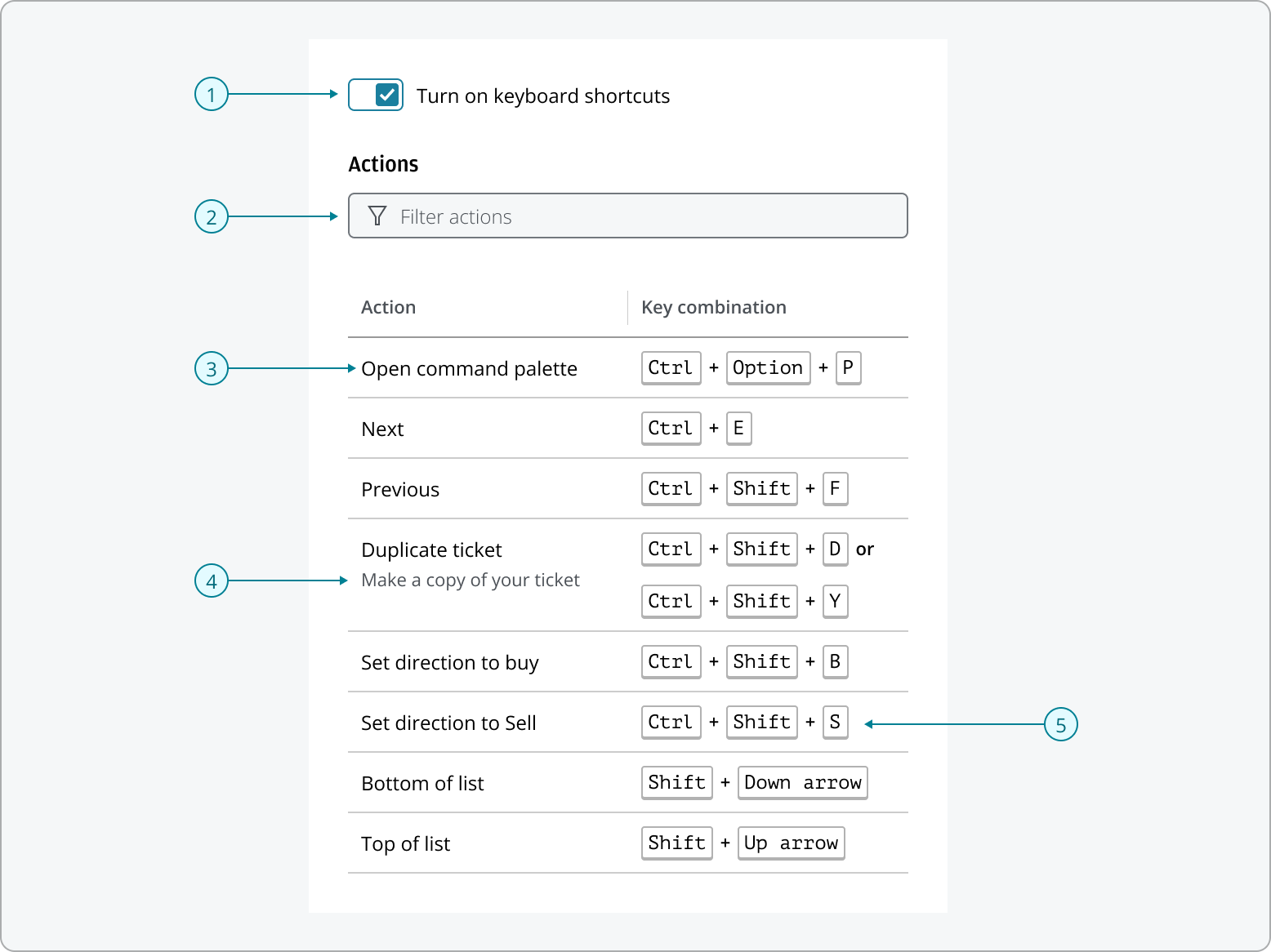Click the Make a copy of your ticket text

(470, 580)
